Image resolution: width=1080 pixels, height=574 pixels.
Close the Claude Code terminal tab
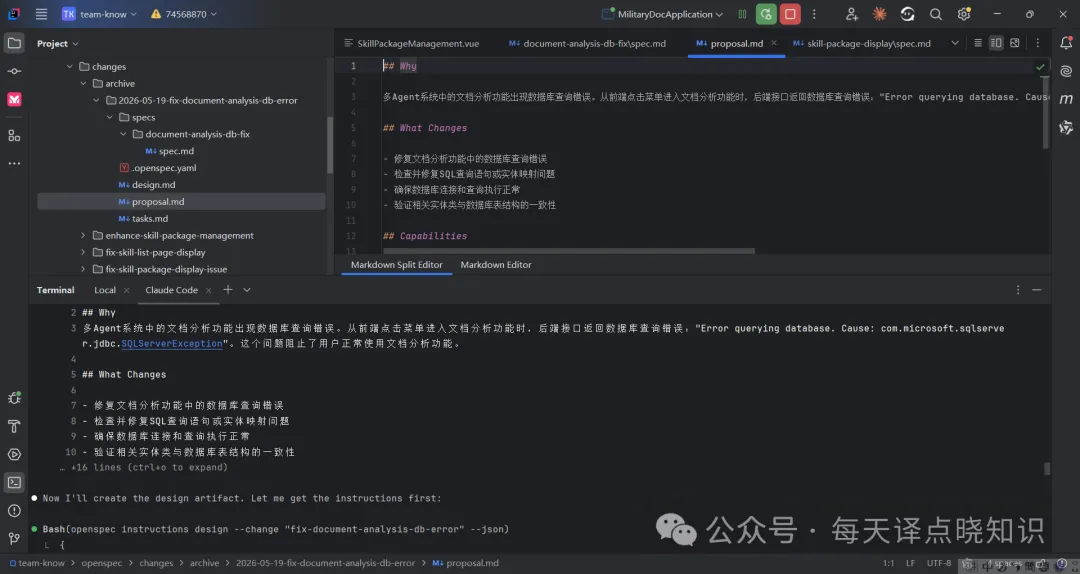tap(209, 290)
